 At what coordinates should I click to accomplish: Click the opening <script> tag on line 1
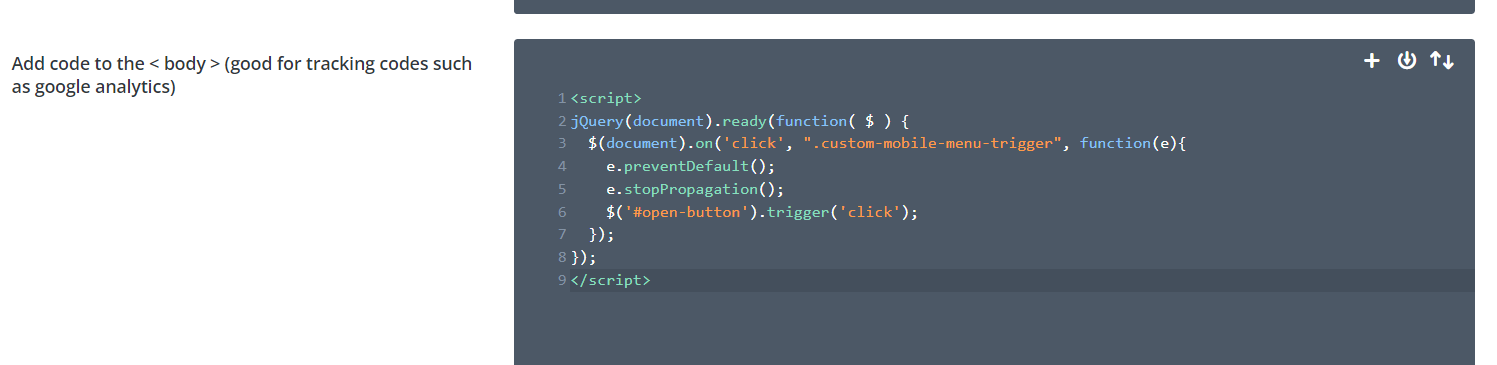coord(606,98)
